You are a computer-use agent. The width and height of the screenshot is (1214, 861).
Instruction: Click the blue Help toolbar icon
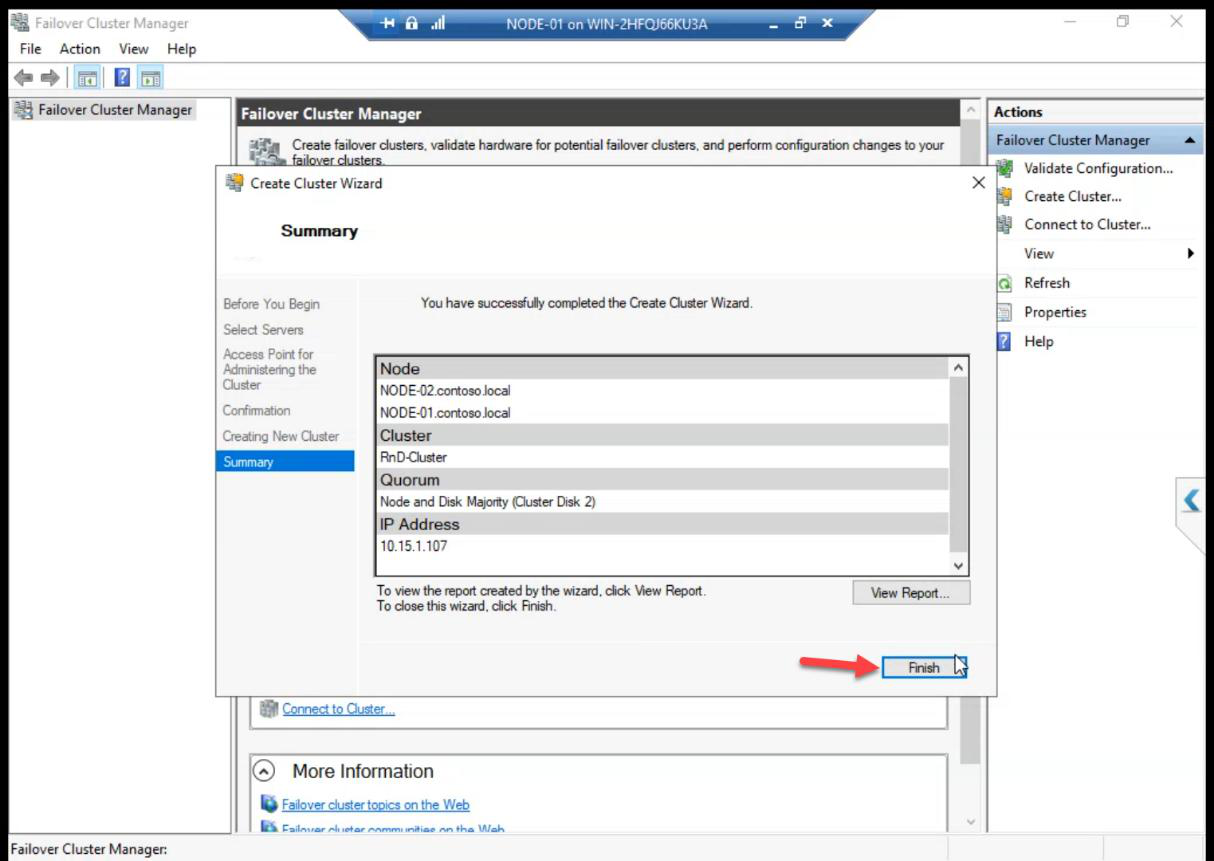122,78
